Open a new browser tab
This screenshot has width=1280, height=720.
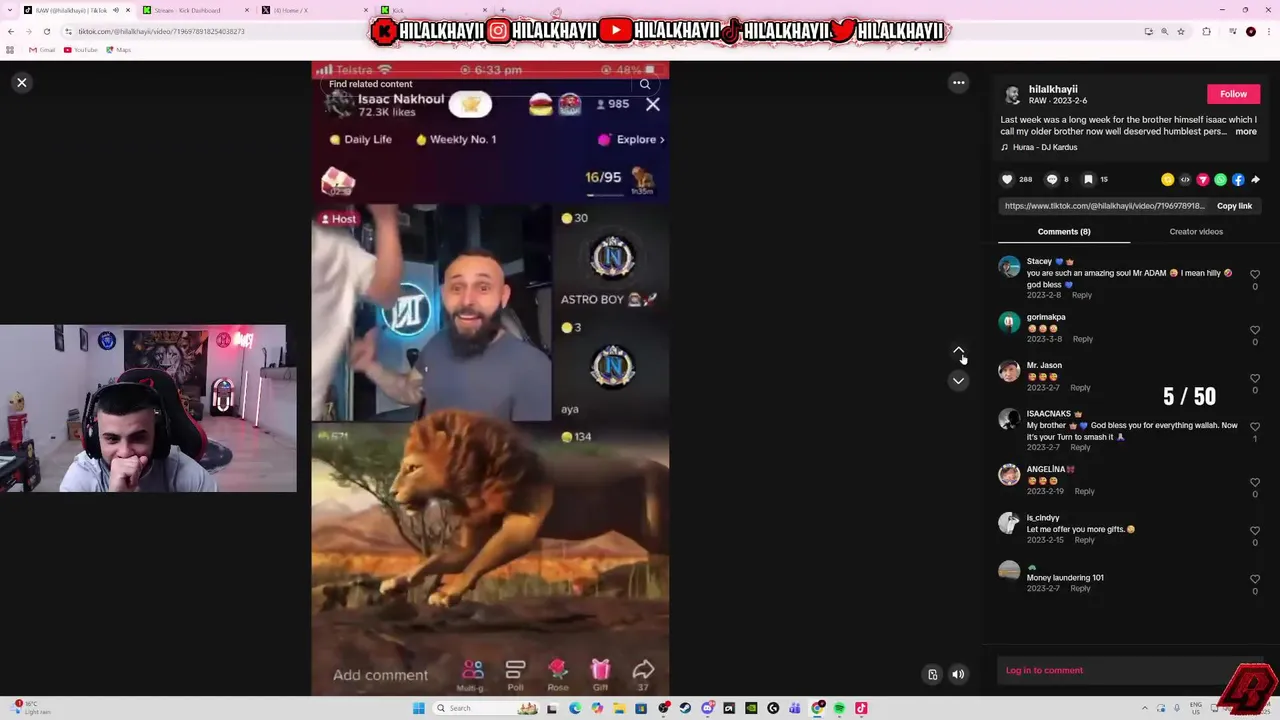(x=502, y=10)
